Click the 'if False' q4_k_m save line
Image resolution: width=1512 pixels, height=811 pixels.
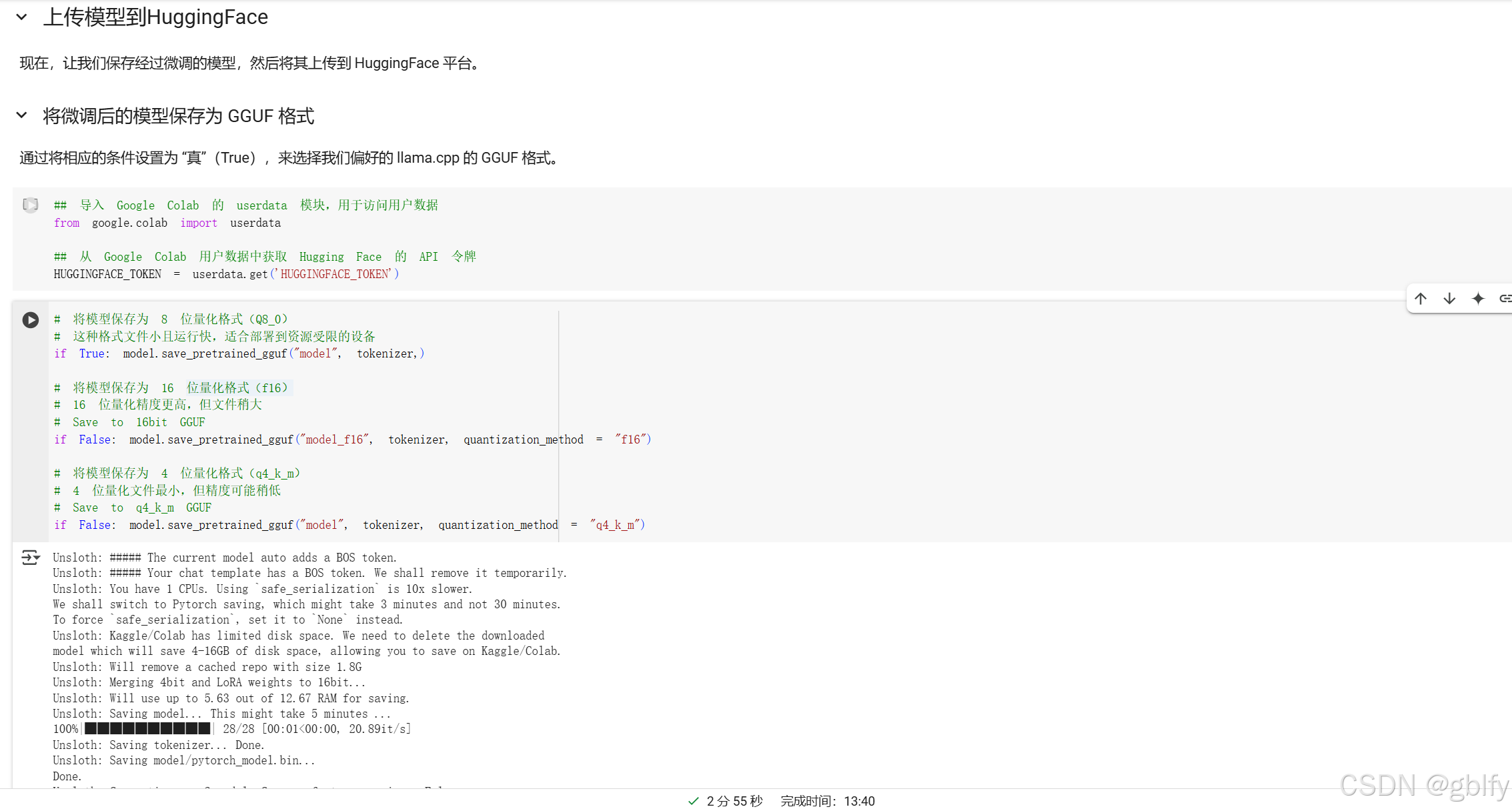349,525
